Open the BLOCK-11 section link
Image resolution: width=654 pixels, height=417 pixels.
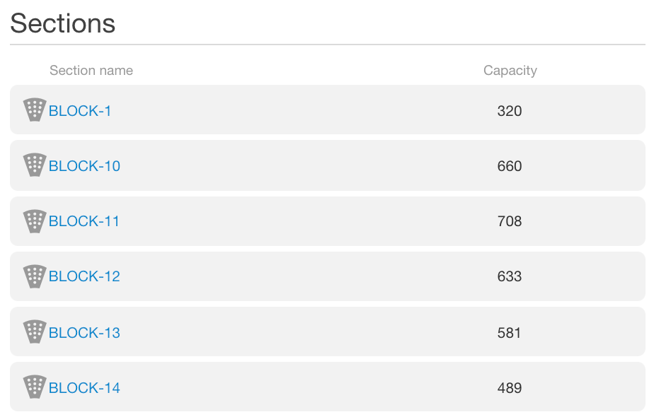[85, 221]
